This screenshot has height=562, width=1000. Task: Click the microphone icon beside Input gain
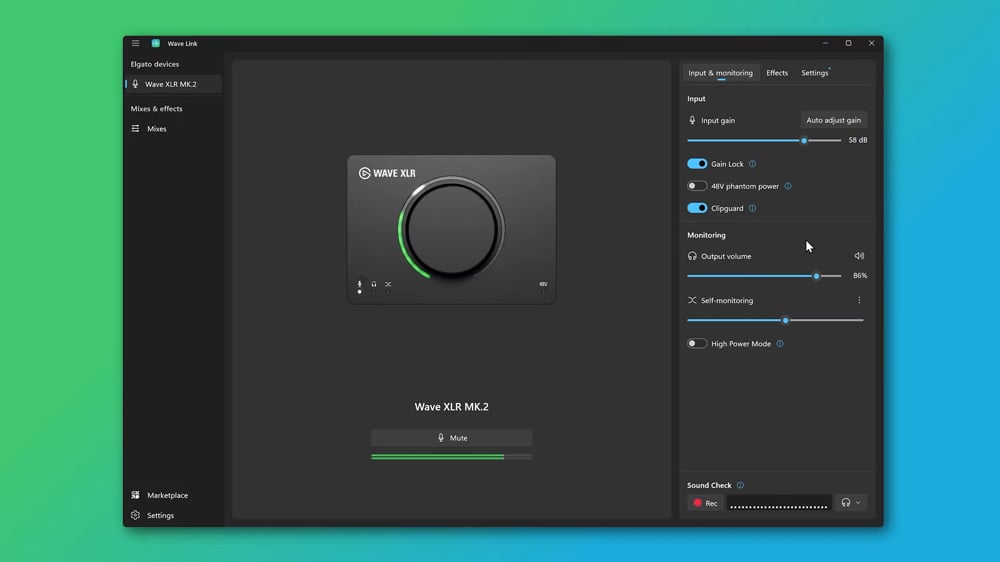click(692, 120)
